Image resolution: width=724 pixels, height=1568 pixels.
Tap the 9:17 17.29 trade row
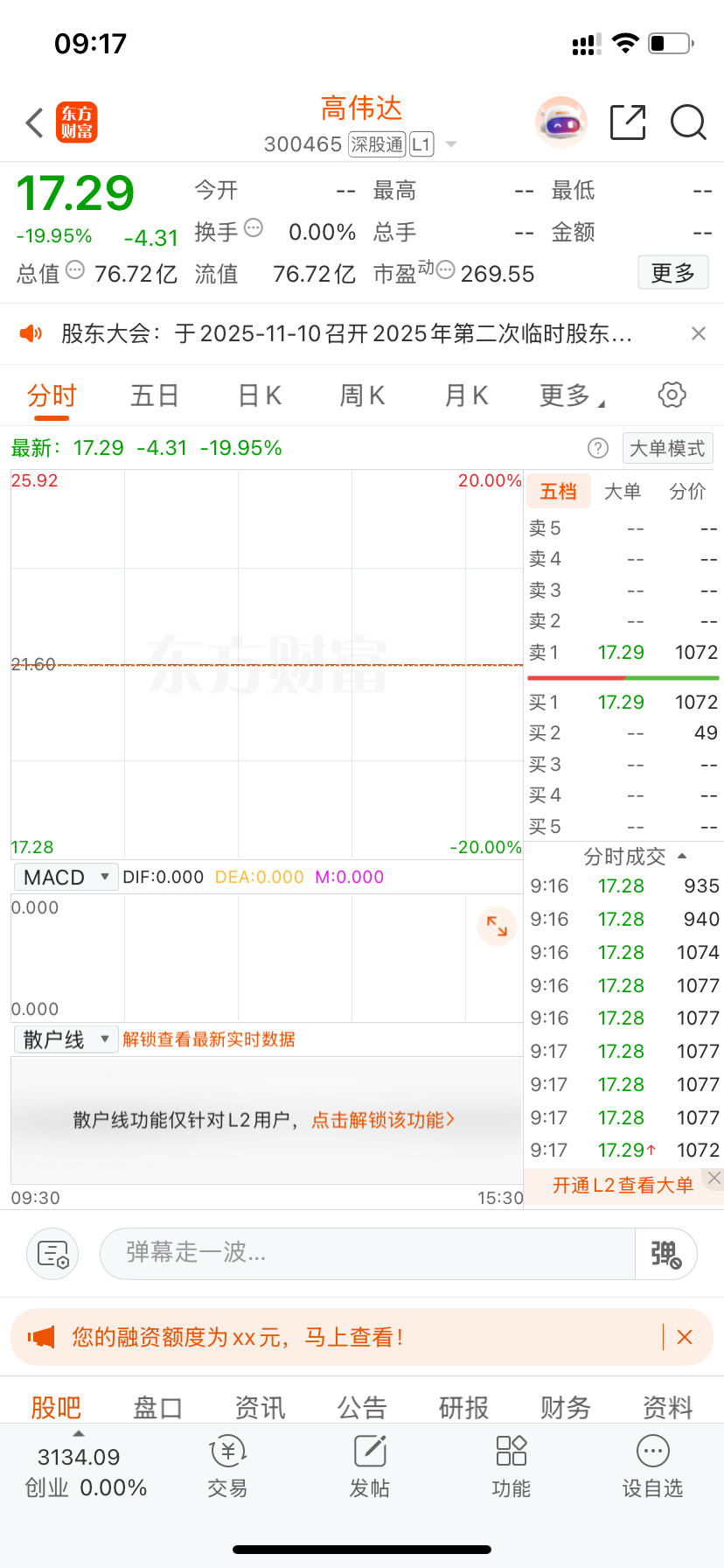click(x=624, y=1151)
